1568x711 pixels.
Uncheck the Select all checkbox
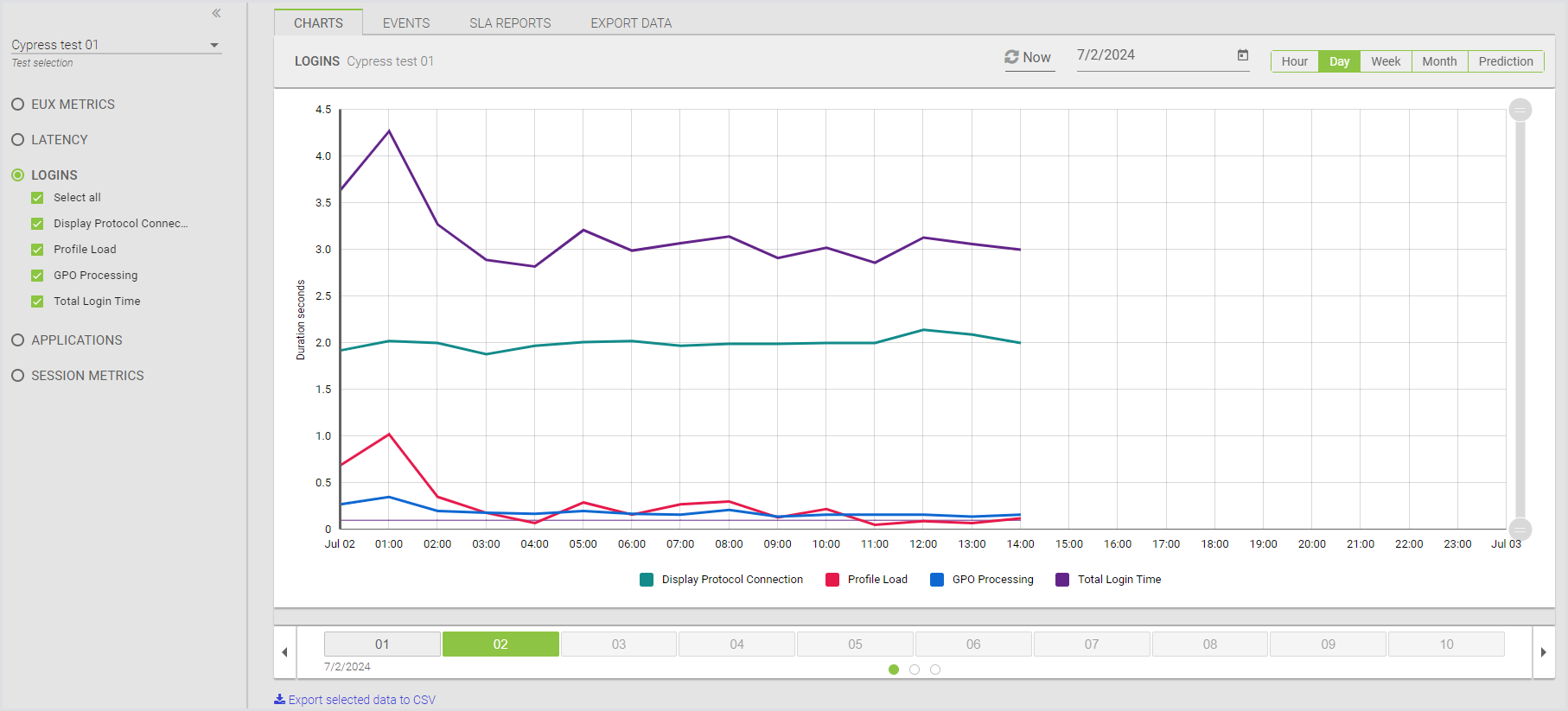(x=37, y=198)
